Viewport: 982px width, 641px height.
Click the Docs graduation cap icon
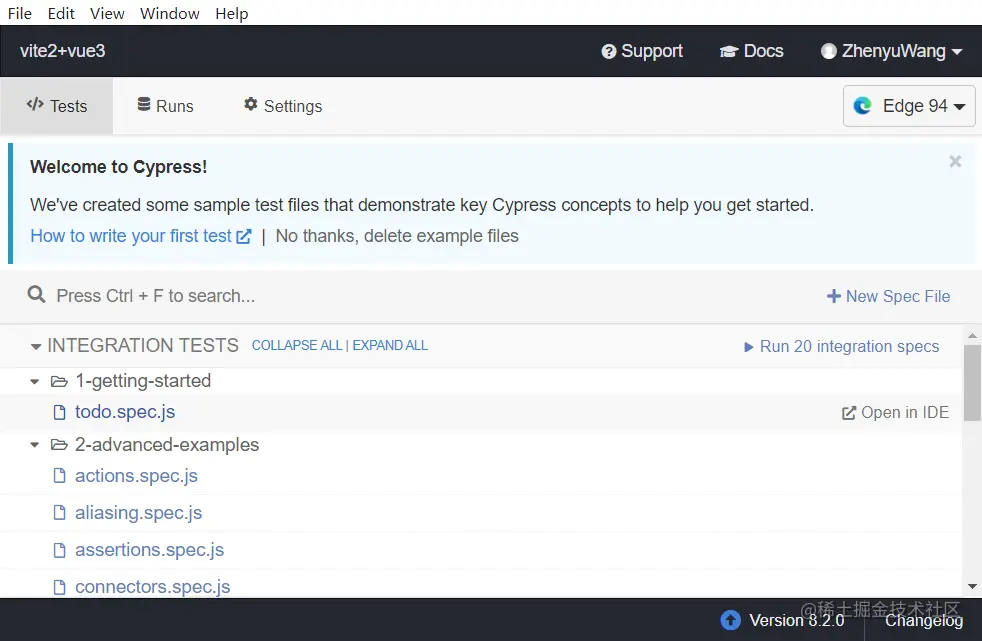click(x=729, y=51)
